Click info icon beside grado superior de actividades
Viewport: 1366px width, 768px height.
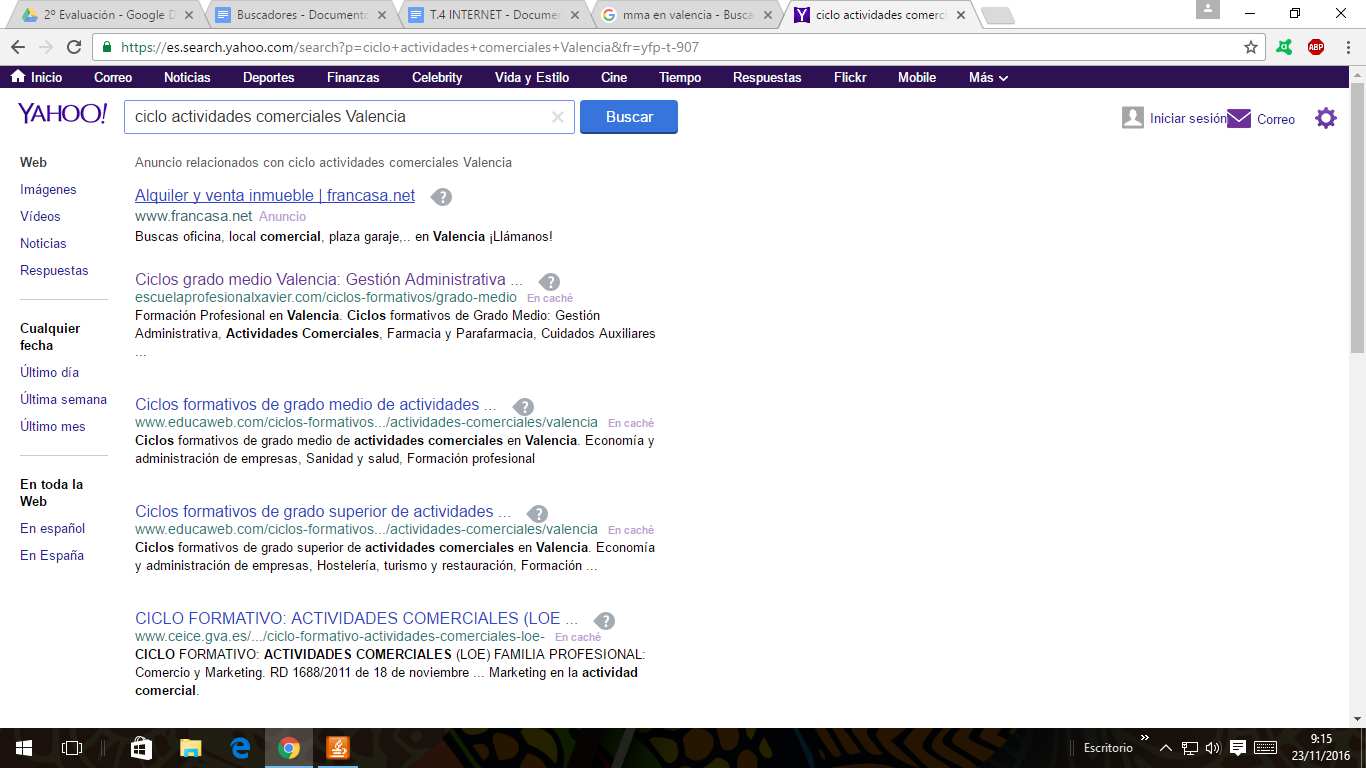(x=537, y=513)
